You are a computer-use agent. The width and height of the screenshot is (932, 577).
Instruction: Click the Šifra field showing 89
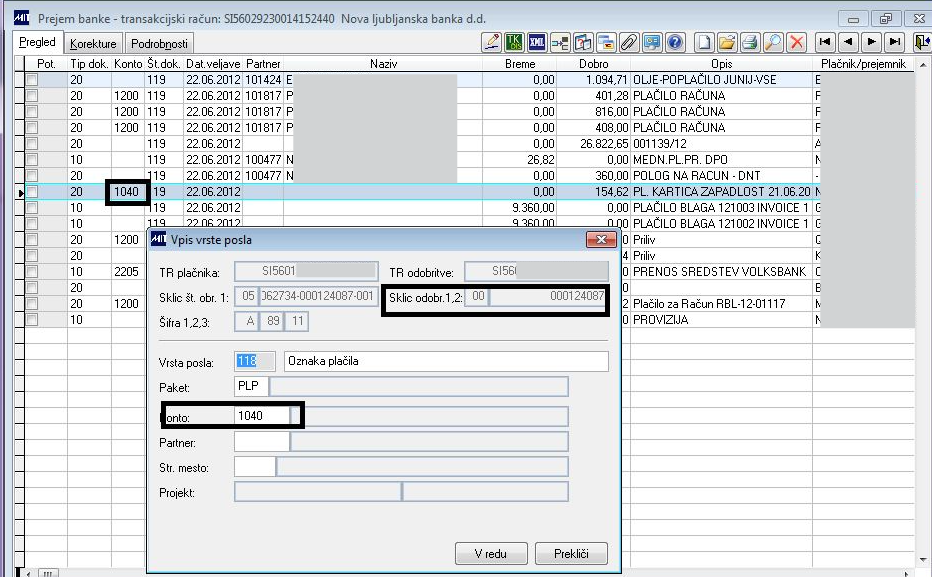coord(273,321)
